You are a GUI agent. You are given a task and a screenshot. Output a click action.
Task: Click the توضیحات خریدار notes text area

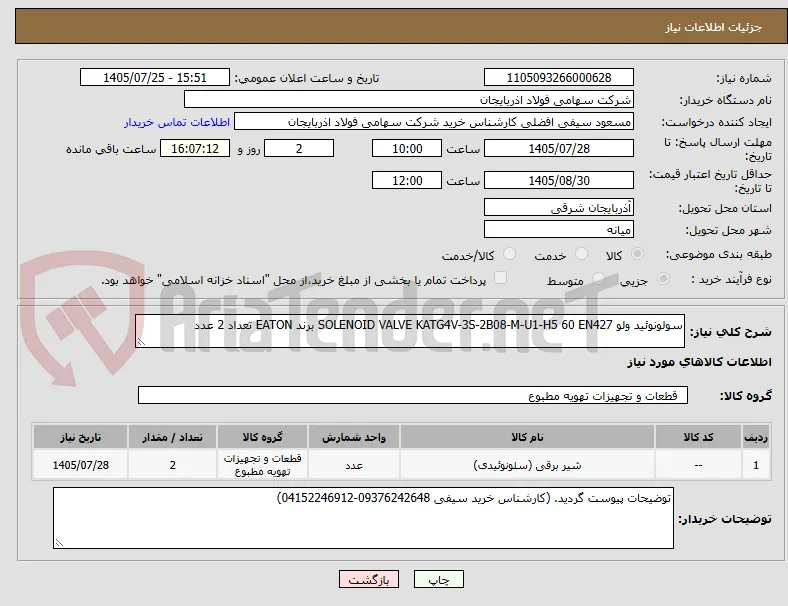(x=363, y=518)
